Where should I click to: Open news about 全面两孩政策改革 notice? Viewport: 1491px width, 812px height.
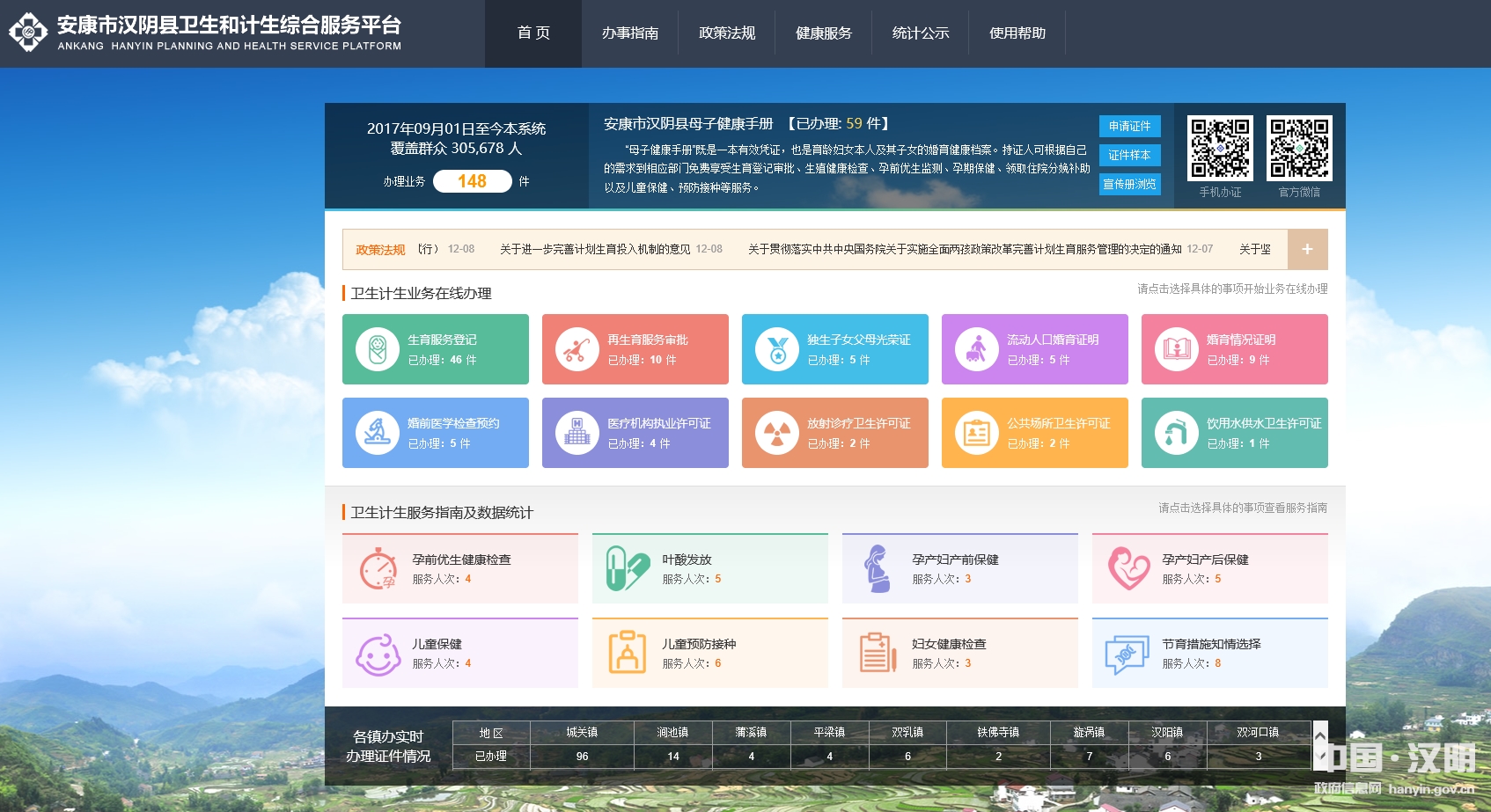(x=965, y=249)
